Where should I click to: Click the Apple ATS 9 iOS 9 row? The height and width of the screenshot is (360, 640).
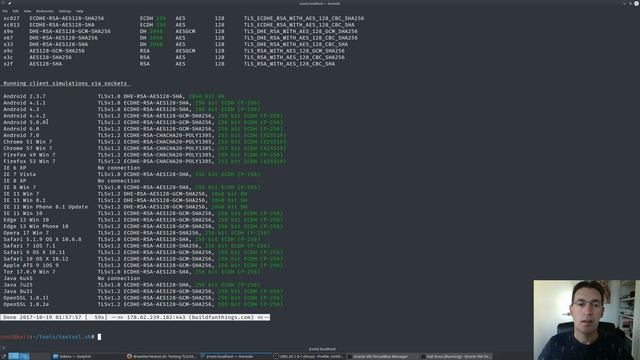[x=143, y=265]
